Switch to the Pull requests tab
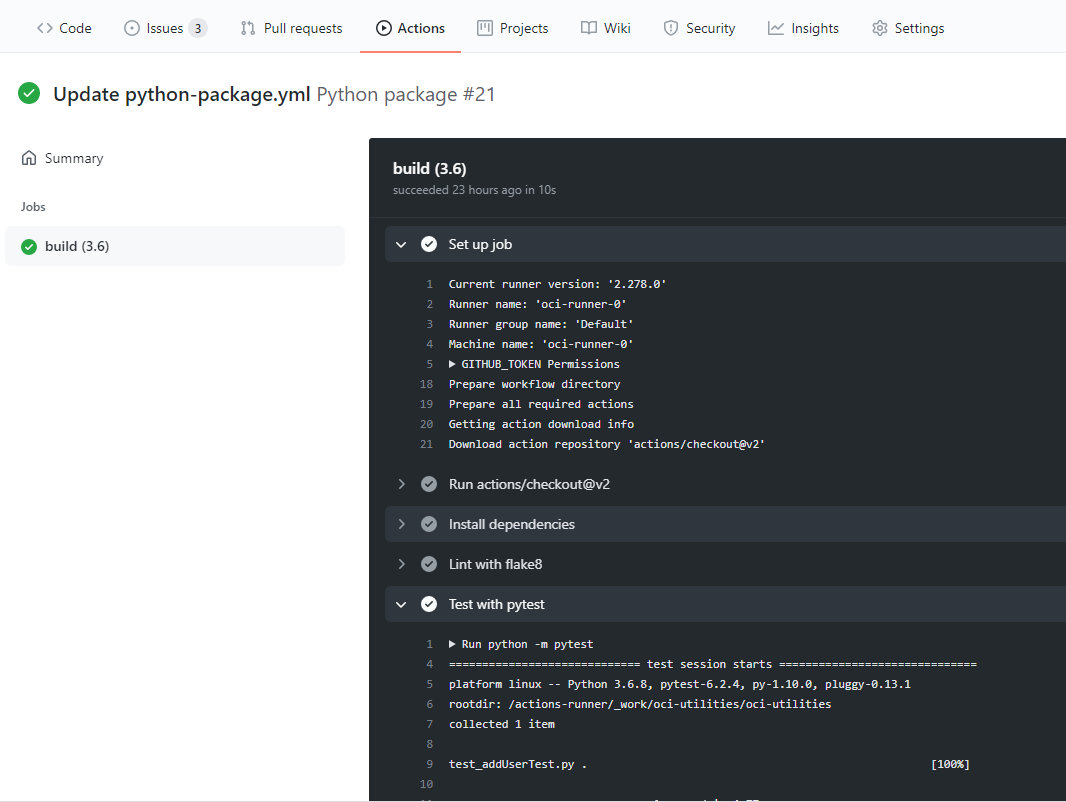This screenshot has width=1066, height=802. [x=302, y=28]
